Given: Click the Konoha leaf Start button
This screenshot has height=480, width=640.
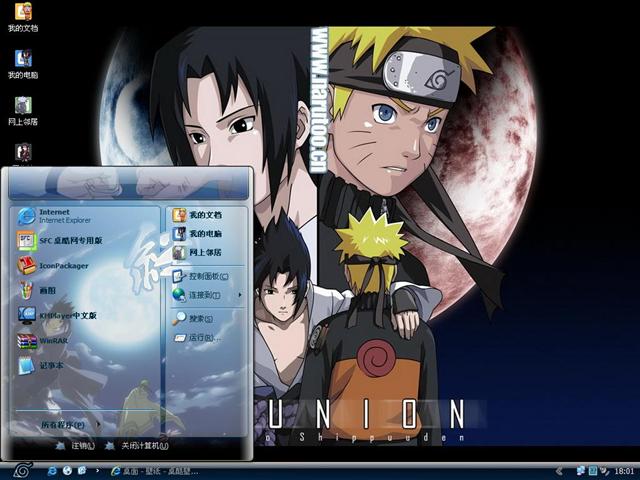Looking at the screenshot, I should pos(22,470).
